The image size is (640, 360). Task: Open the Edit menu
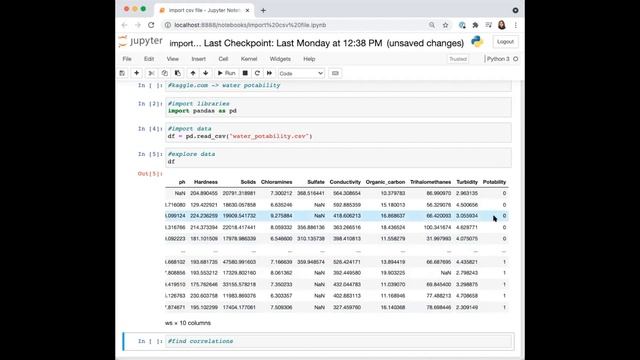pos(149,59)
